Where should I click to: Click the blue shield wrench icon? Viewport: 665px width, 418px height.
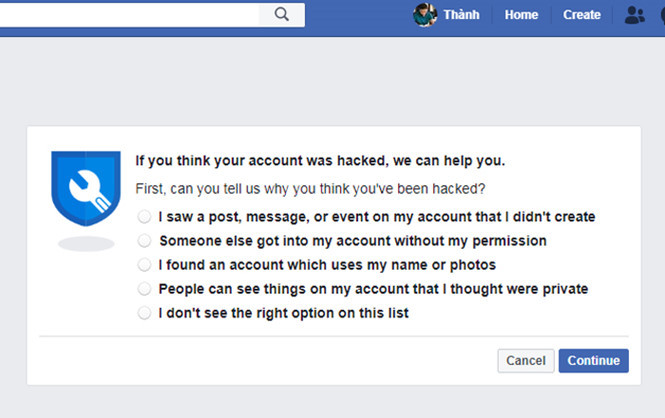[85, 190]
